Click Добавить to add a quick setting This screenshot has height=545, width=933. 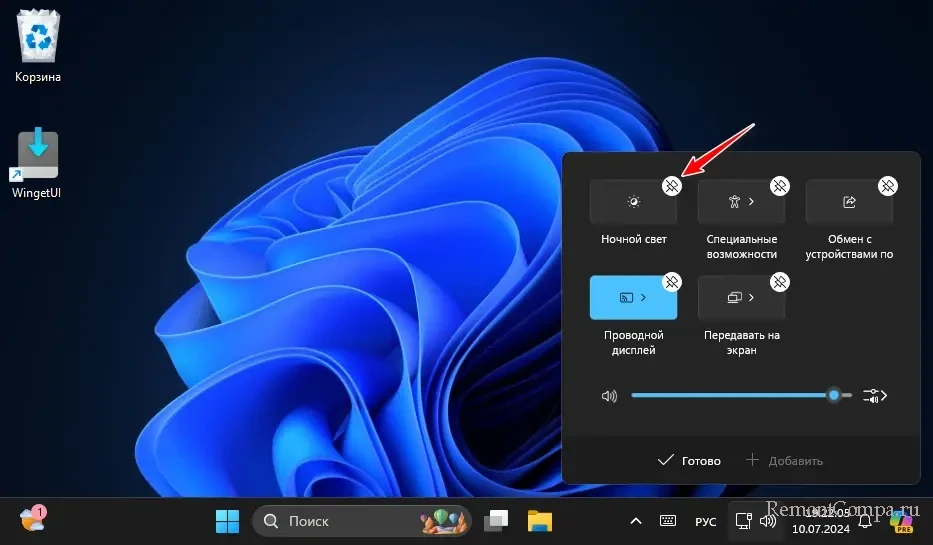coord(785,461)
